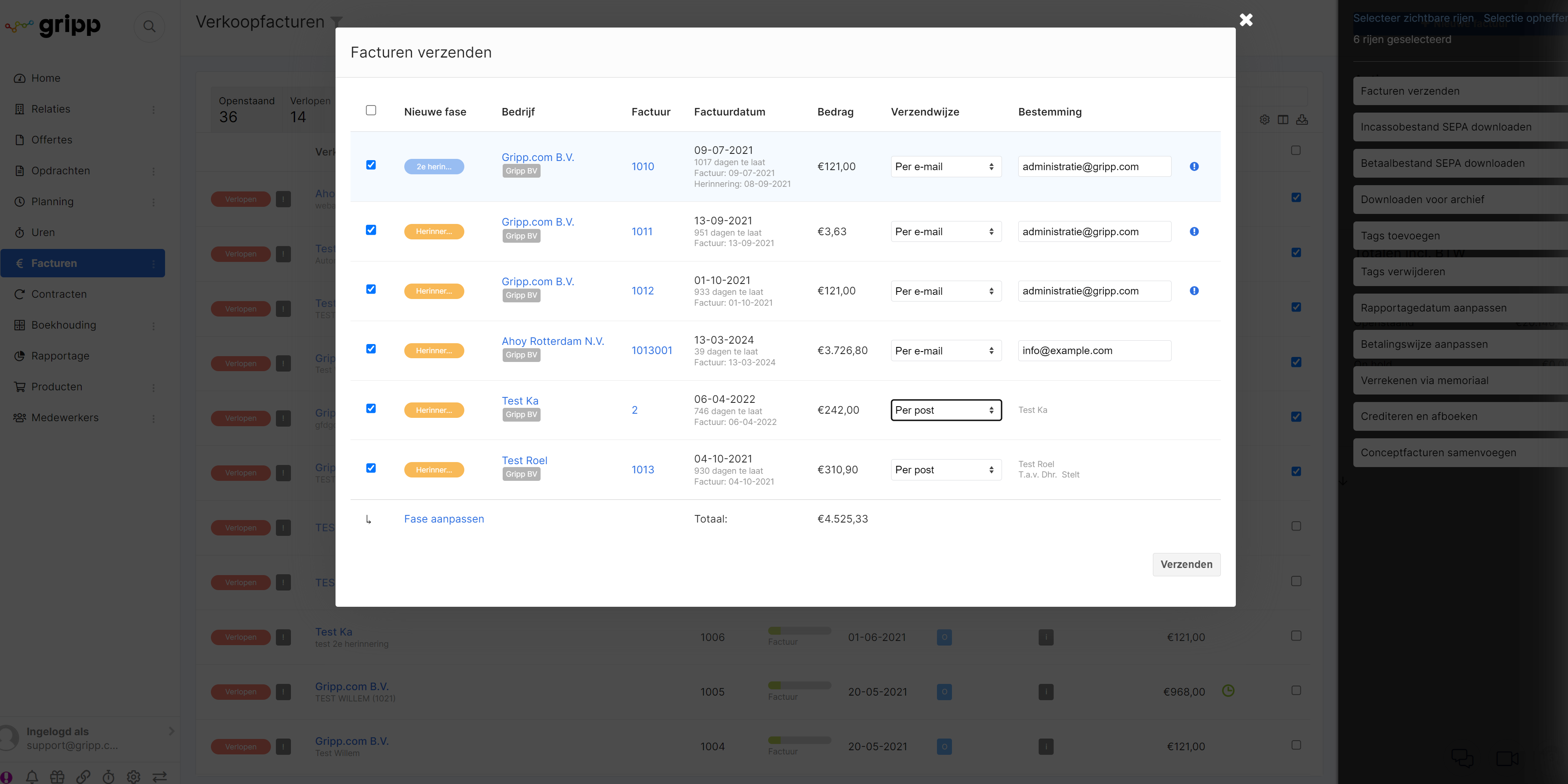Viewport: 1568px width, 784px height.
Task: Open Relaties submenu dots
Action: pos(153,110)
